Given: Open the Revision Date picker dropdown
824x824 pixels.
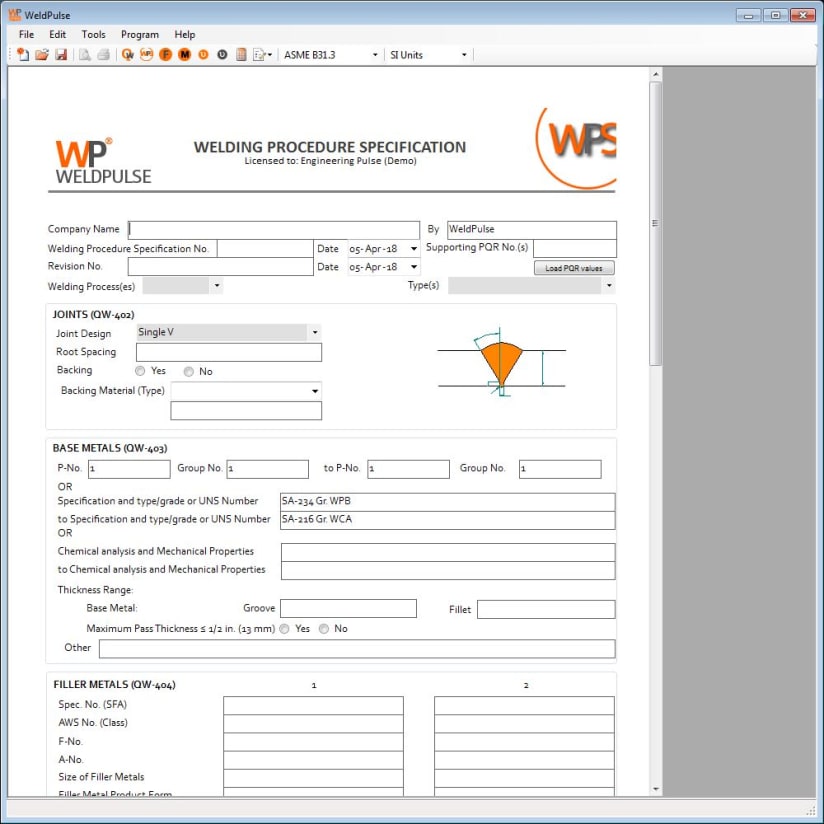Looking at the screenshot, I should 414,267.
